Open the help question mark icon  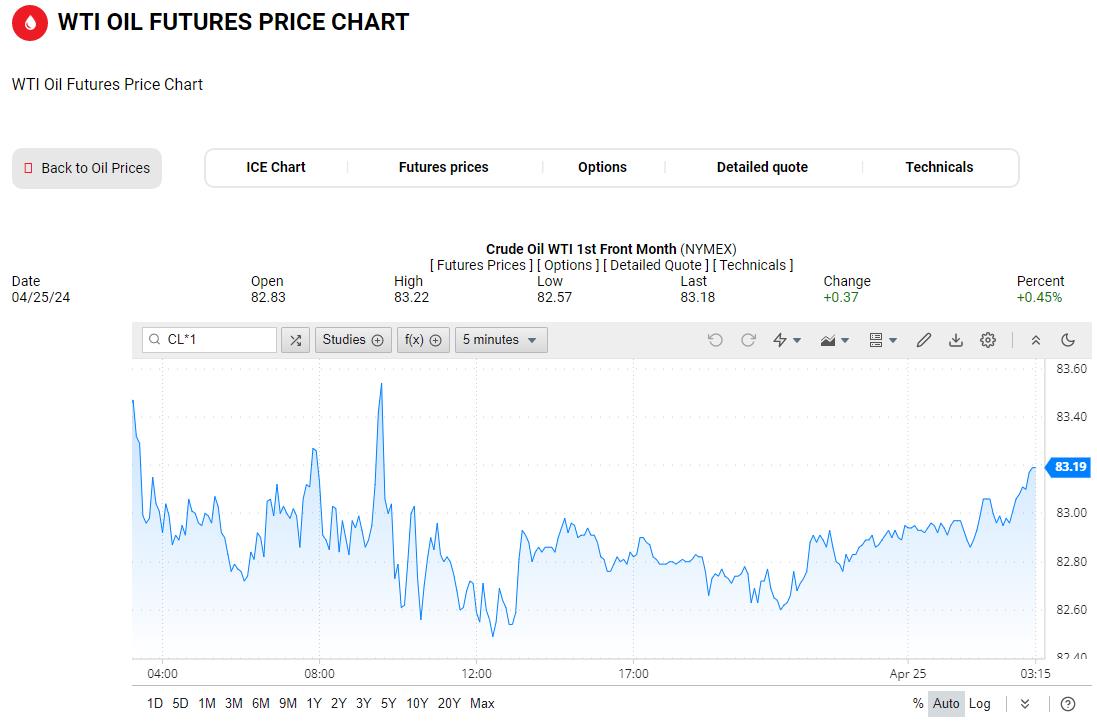tap(1068, 704)
